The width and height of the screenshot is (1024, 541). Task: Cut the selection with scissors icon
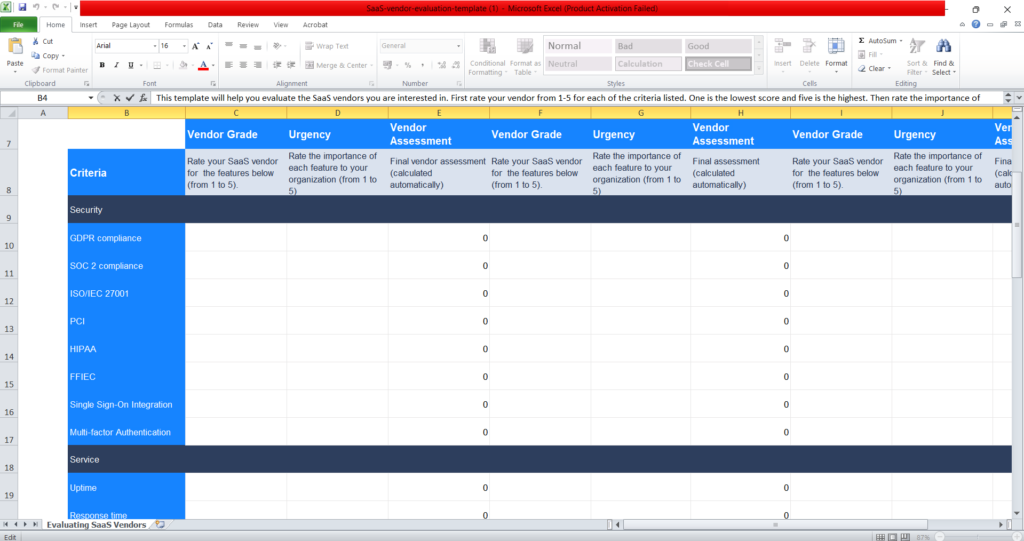pyautogui.click(x=36, y=41)
